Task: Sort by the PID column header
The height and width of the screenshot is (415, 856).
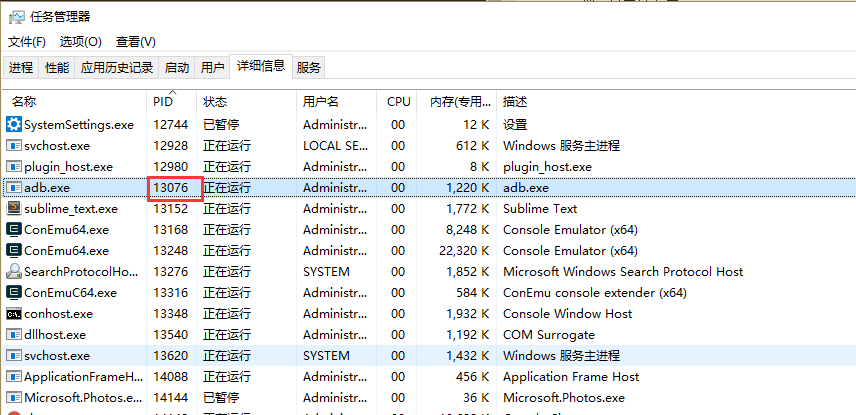Action: 171,102
